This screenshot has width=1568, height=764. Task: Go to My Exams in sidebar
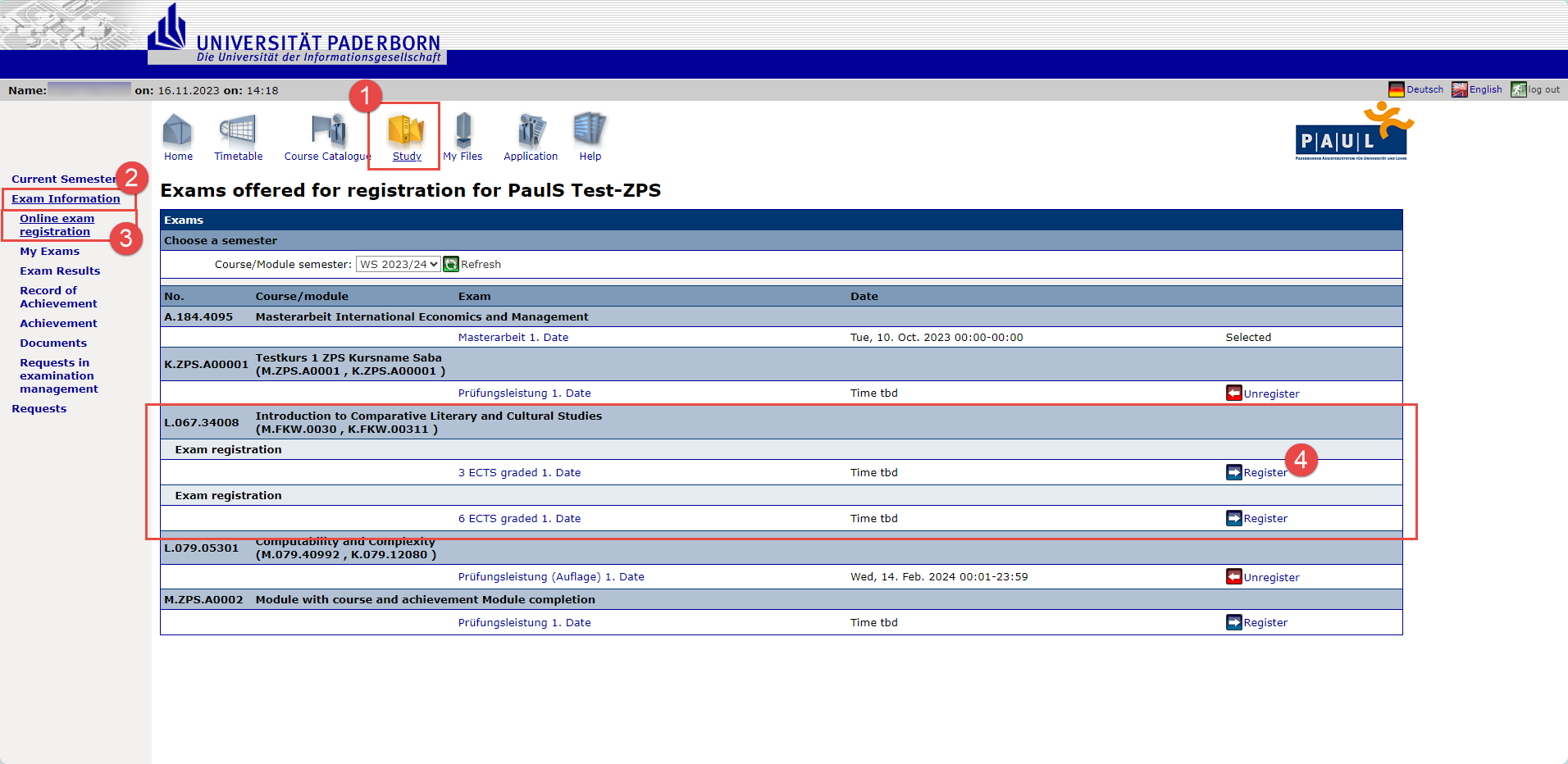[49, 251]
